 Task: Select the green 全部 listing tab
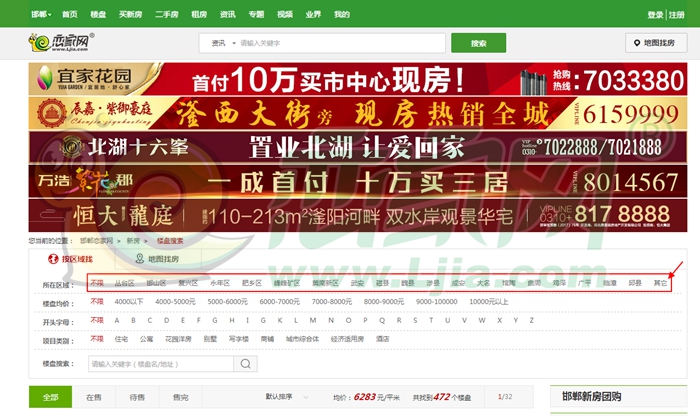coord(50,397)
